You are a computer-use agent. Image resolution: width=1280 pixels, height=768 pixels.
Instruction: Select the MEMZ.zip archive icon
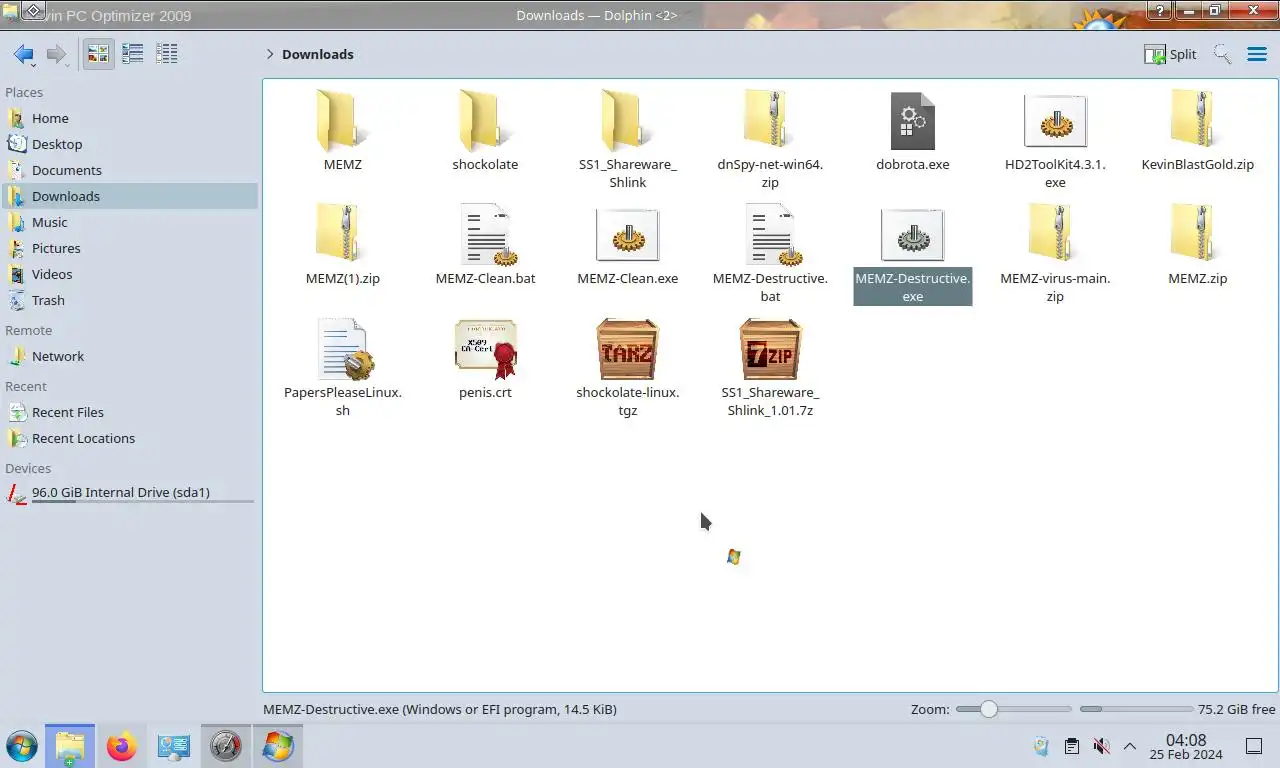1197,234
